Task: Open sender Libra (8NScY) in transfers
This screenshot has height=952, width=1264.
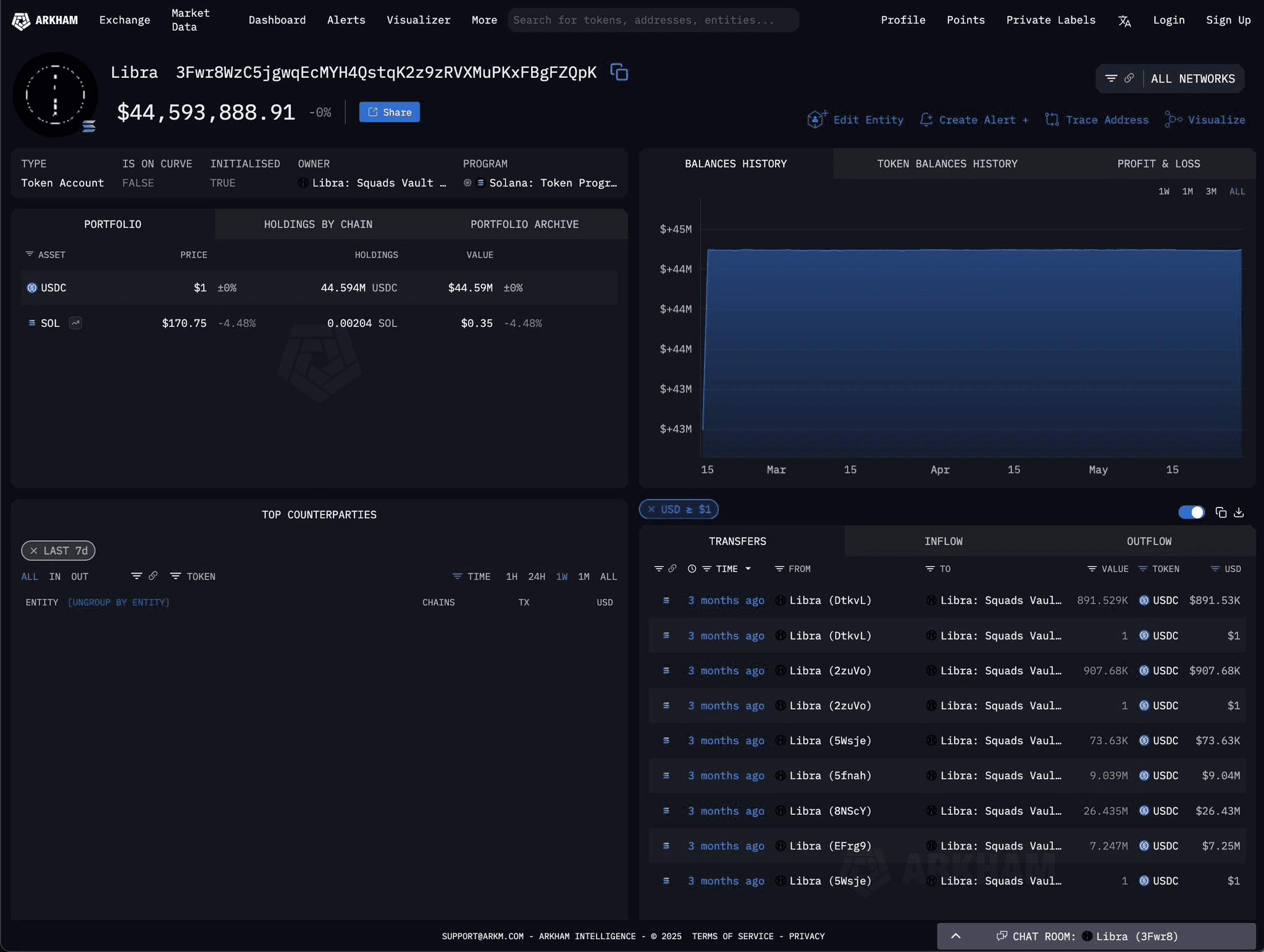Action: pyautogui.click(x=830, y=811)
